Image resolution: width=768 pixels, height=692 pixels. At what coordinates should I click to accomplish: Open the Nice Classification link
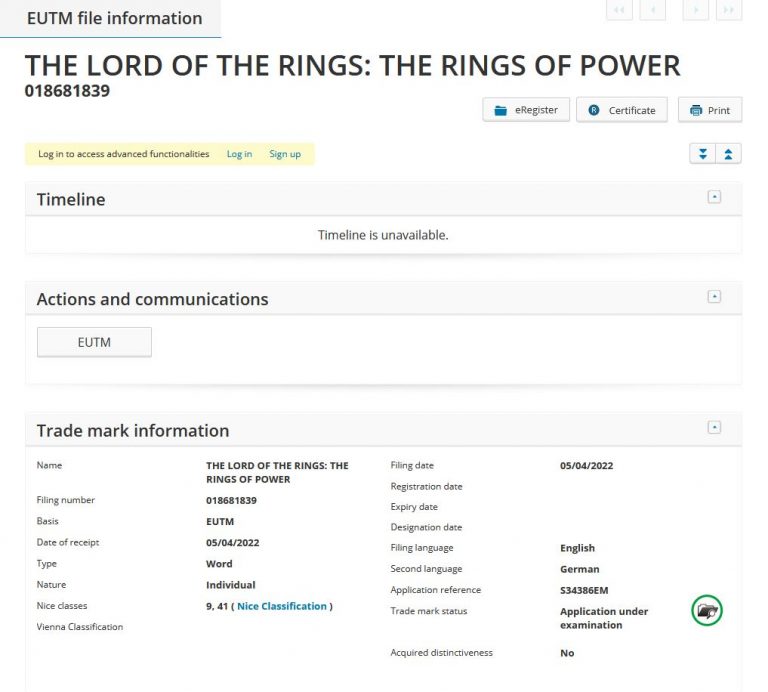tap(282, 606)
